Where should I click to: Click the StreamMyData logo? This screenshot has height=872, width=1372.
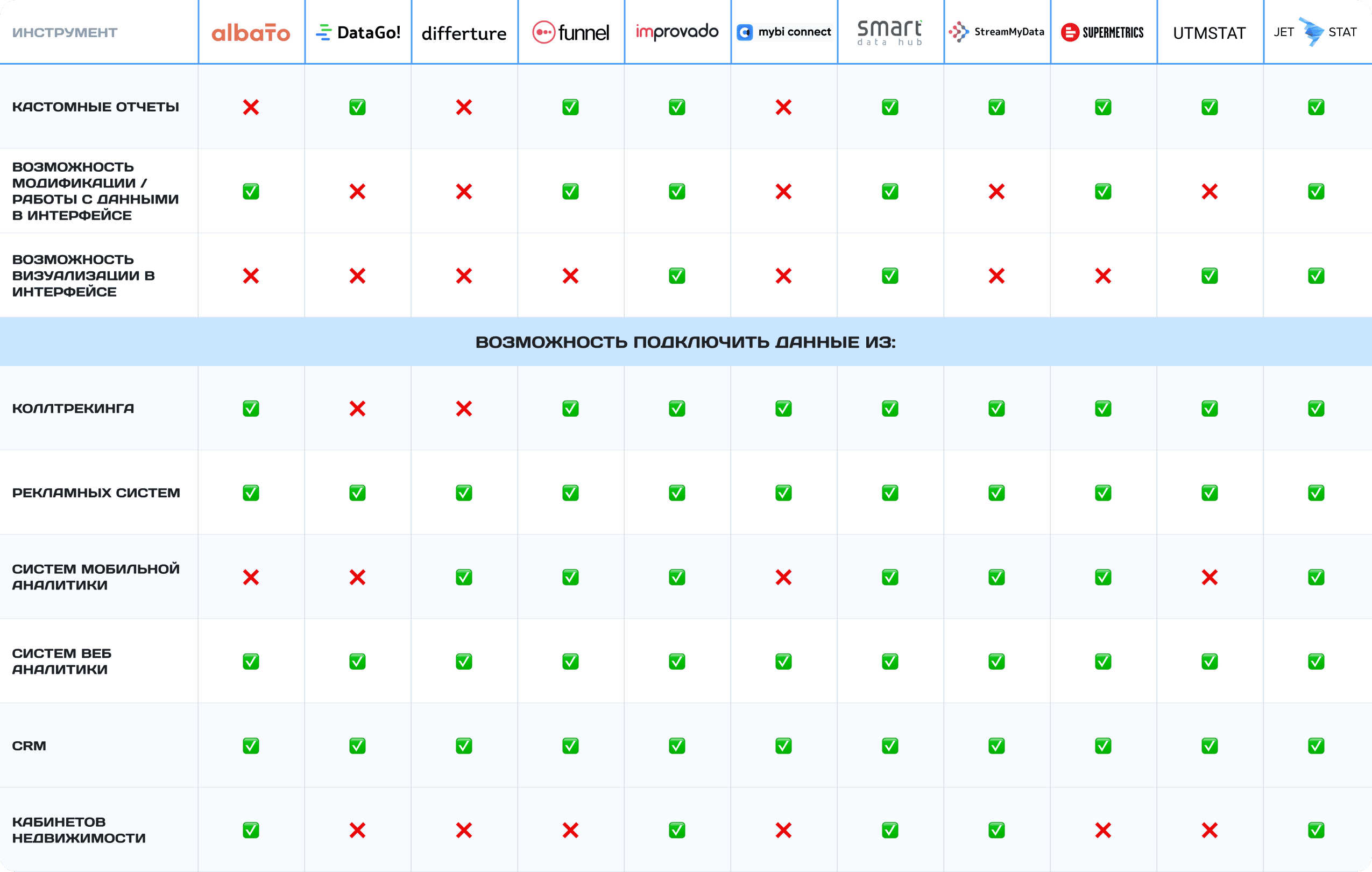tap(996, 32)
